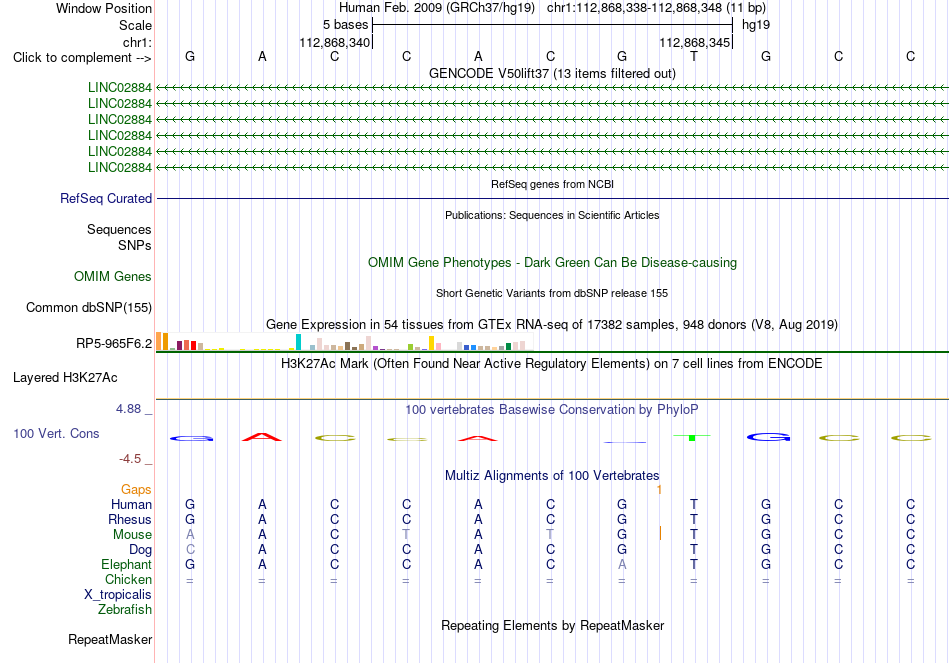Click 'Multiz Alignments of 100 Vertebrates' title
The image size is (950, 663).
[x=552, y=476]
